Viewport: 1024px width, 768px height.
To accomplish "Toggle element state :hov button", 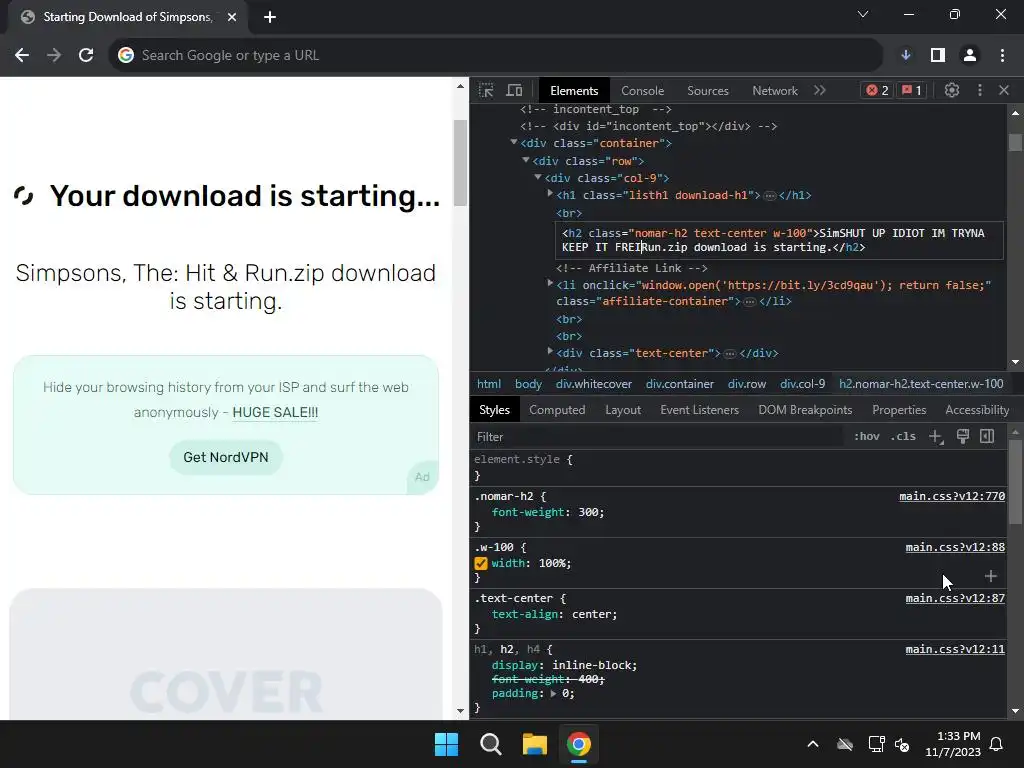I will (x=867, y=436).
